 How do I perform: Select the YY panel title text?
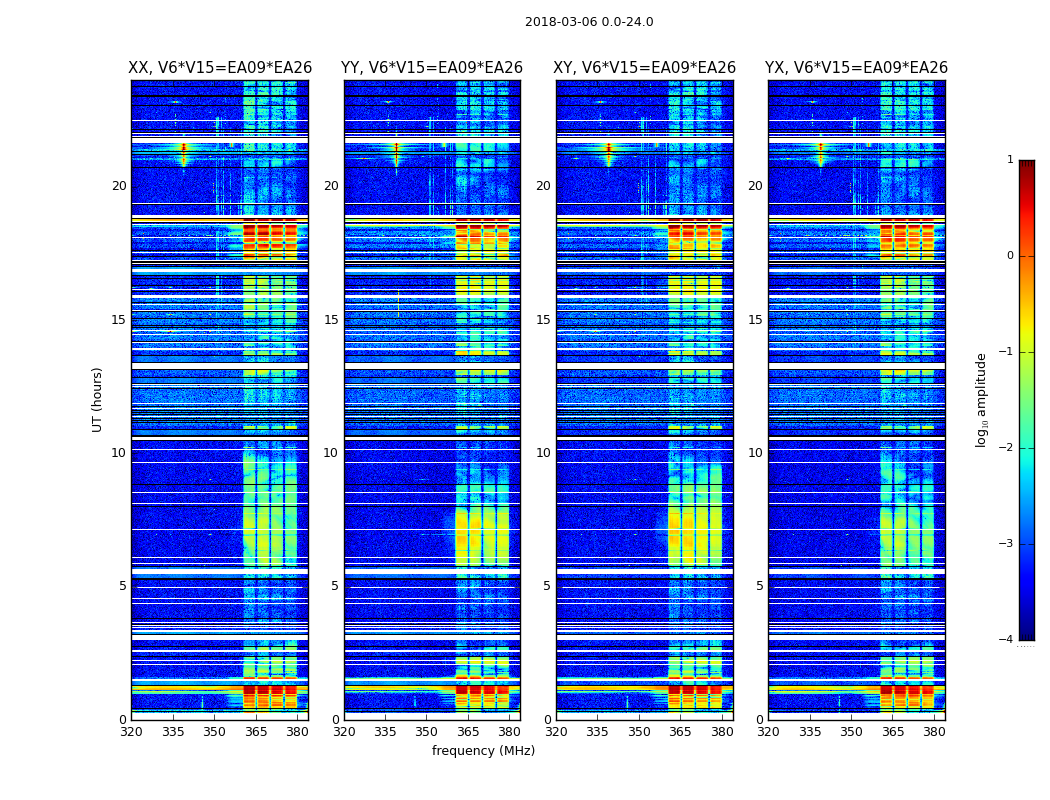pos(432,68)
